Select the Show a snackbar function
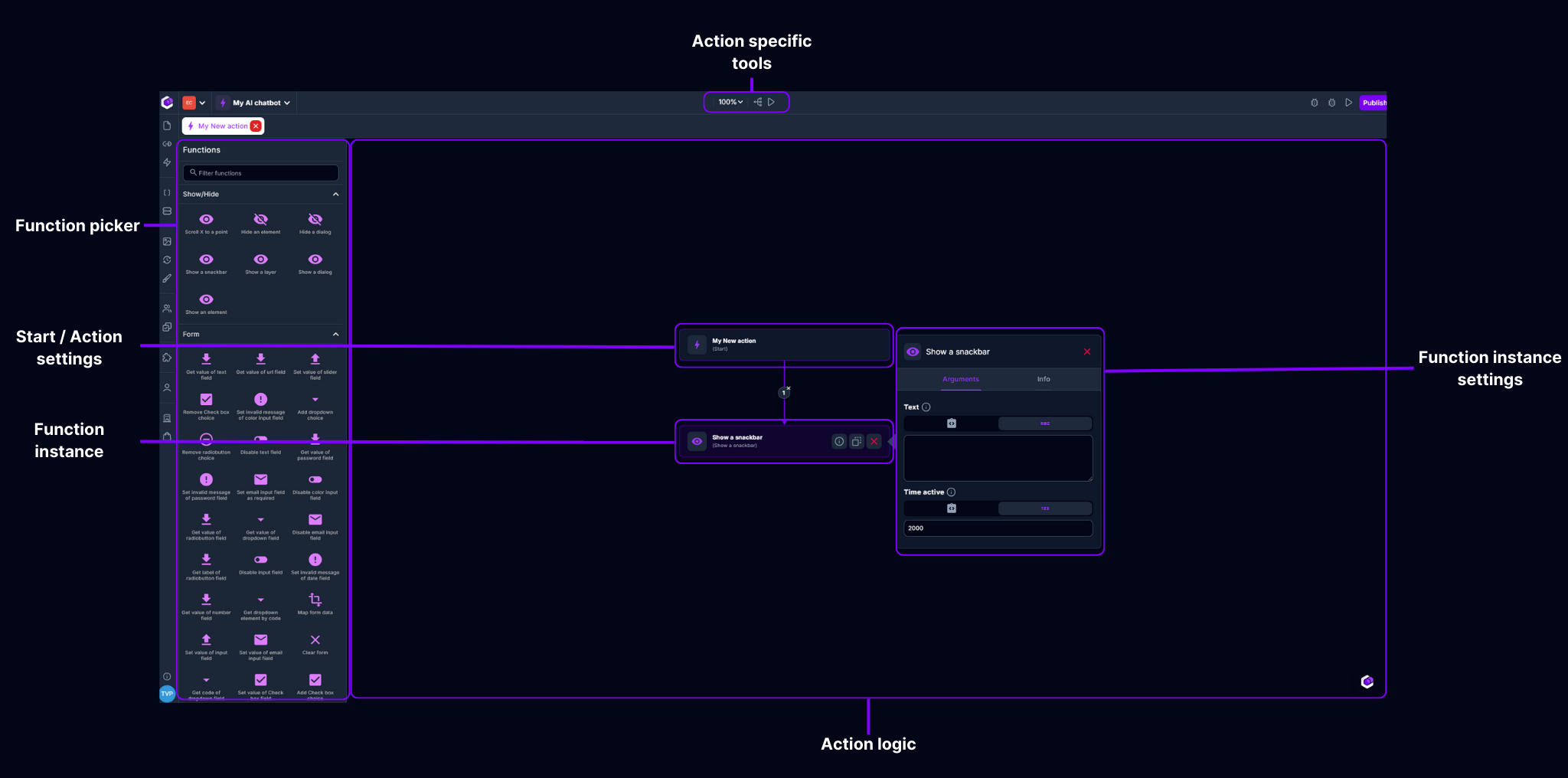Viewport: 1568px width, 778px height. (205, 263)
